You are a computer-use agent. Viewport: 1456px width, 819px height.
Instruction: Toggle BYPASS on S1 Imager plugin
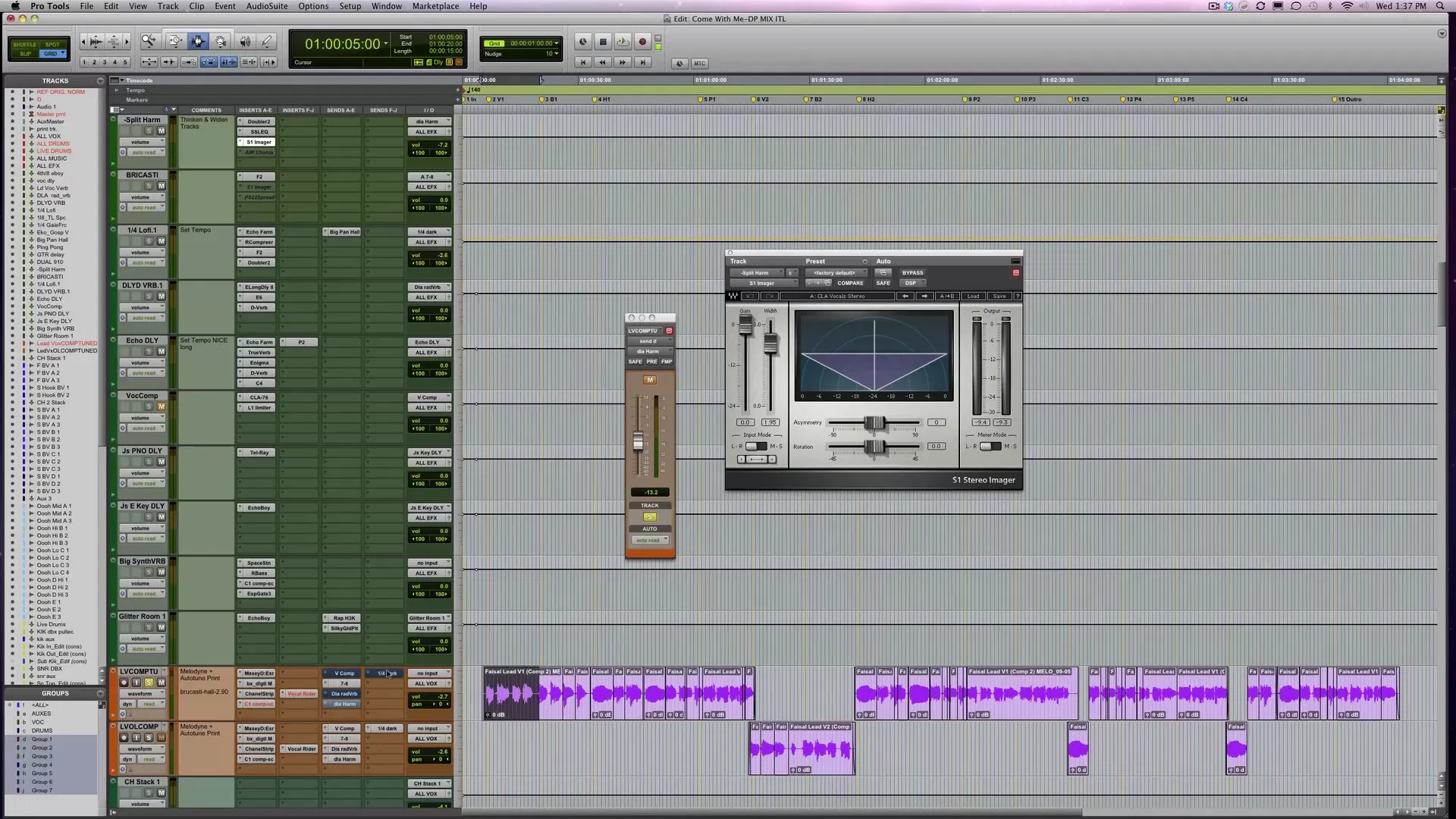(x=912, y=273)
